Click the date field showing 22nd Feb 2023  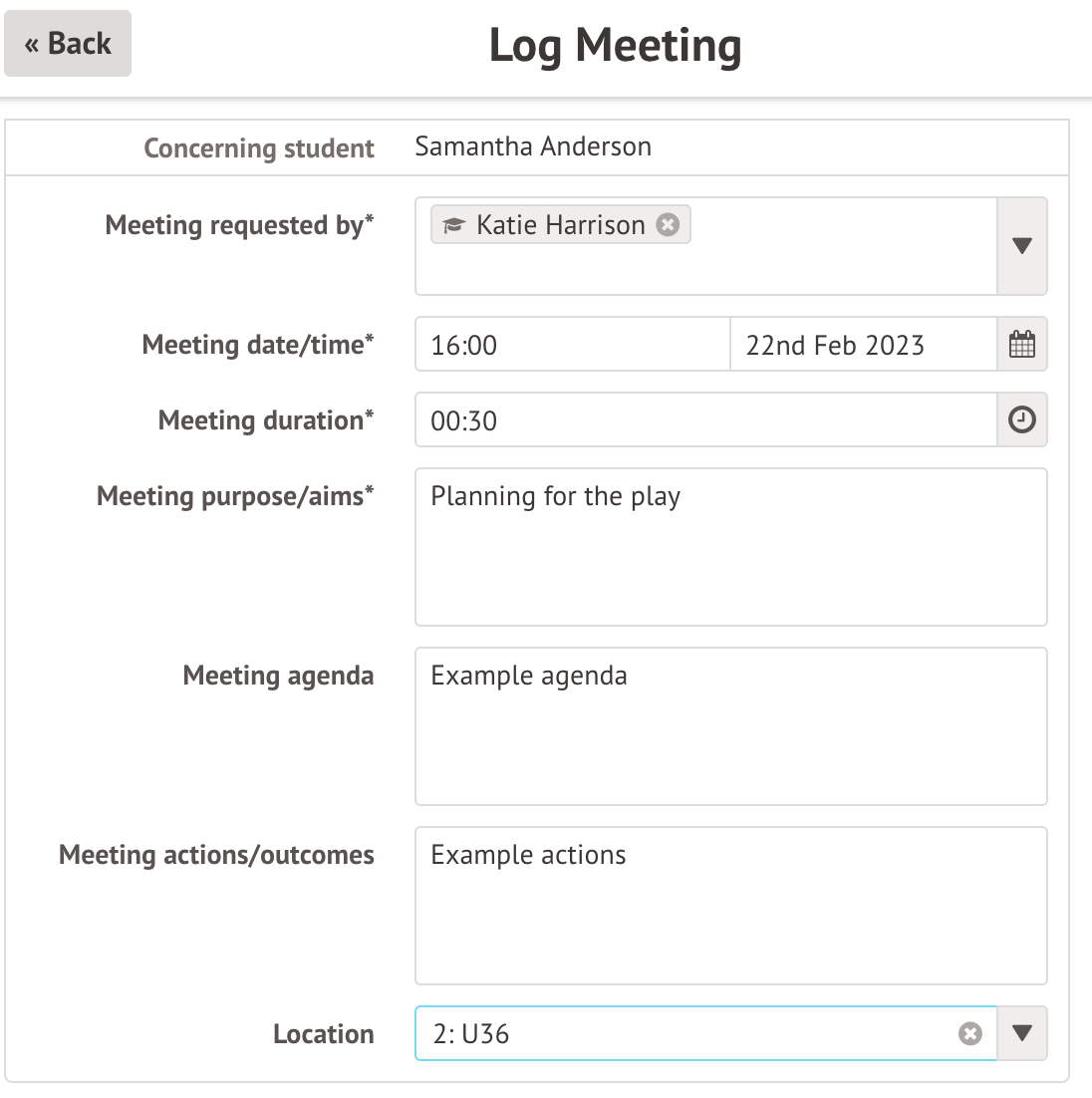863,345
